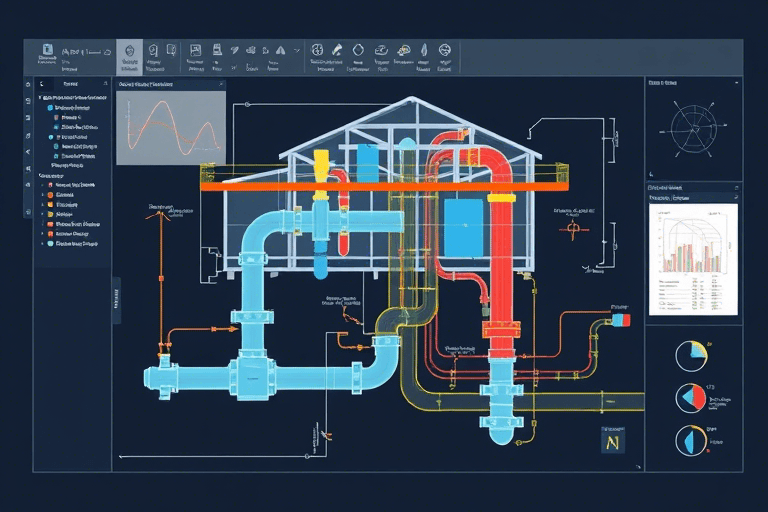Click the circular network icon left of the pen tool
Viewport: 768px width, 512px height.
click(x=318, y=50)
